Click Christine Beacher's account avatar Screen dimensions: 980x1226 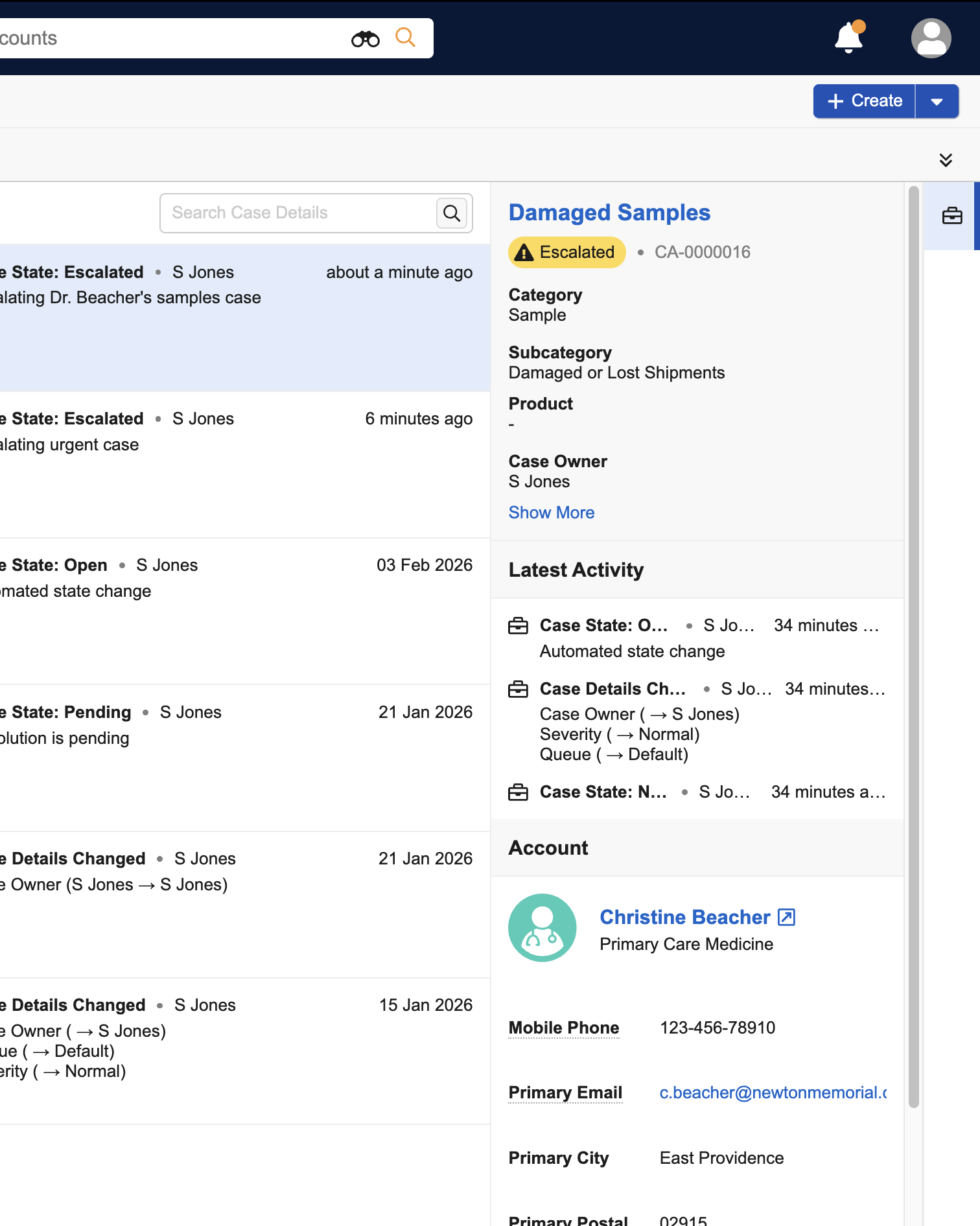pyautogui.click(x=542, y=927)
